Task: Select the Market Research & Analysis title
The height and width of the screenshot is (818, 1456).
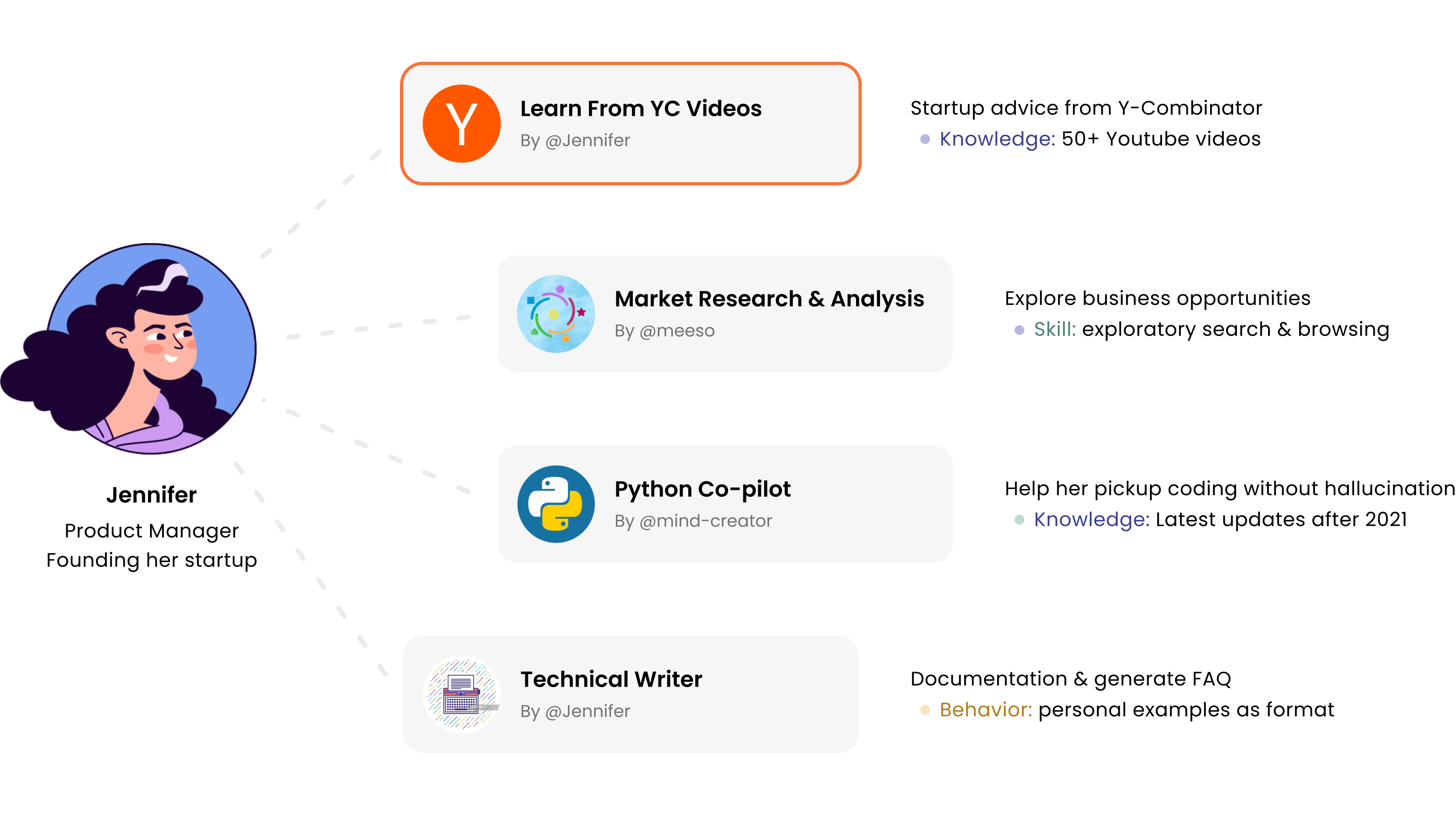Action: [x=769, y=298]
